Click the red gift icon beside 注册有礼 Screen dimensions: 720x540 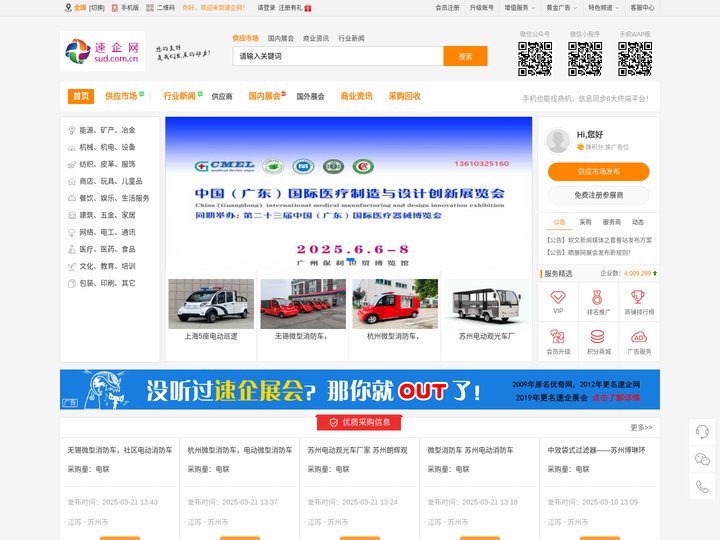tap(308, 8)
